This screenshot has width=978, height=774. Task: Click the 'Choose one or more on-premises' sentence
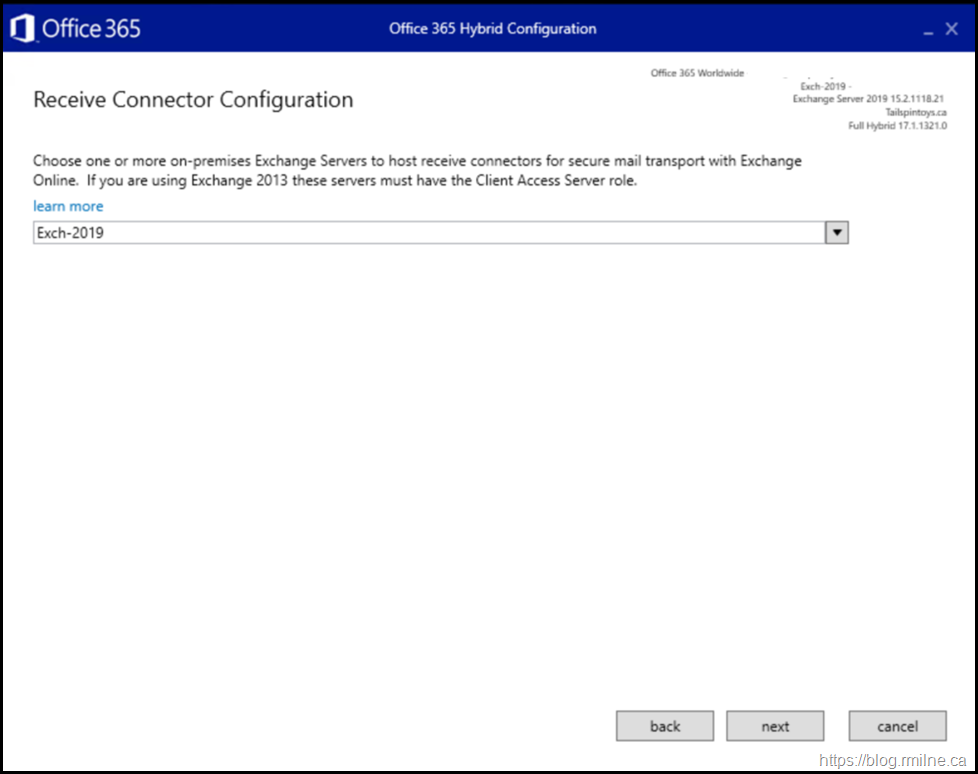point(417,160)
